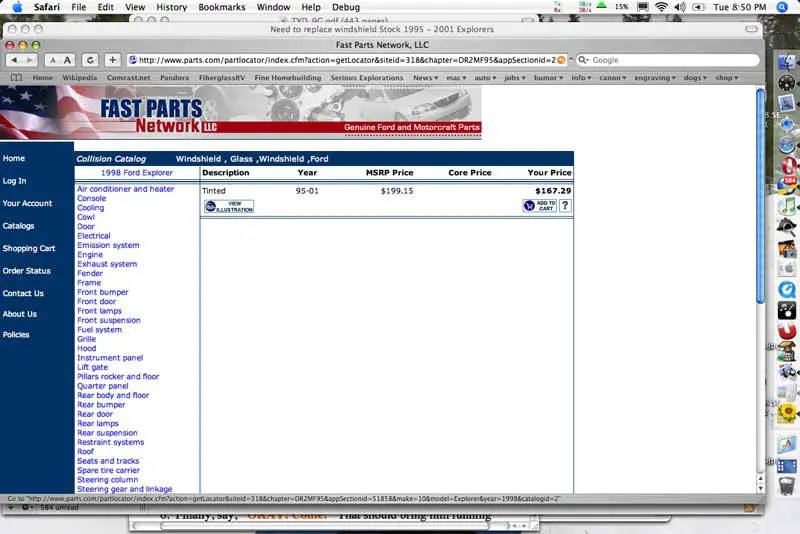Image resolution: width=800 pixels, height=534 pixels.
Task: Open the Air conditioner and heater category
Action: click(126, 189)
